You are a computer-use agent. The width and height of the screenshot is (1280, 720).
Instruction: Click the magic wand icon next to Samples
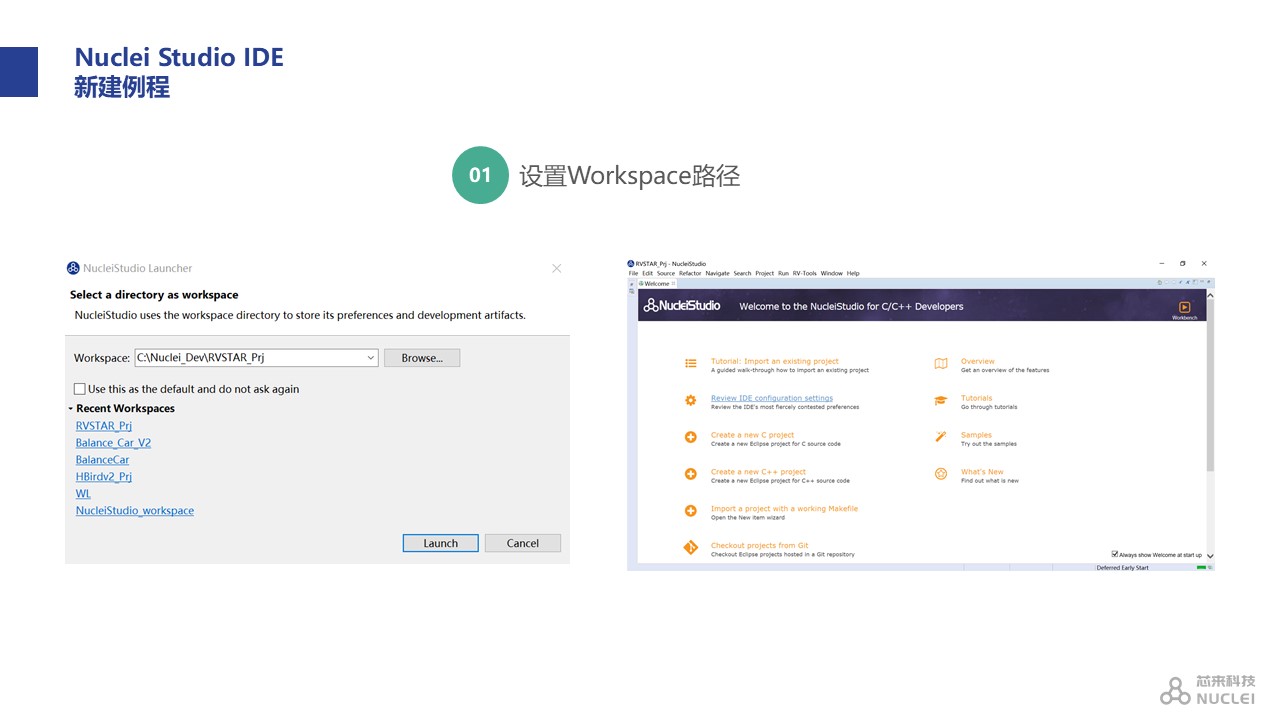point(941,437)
